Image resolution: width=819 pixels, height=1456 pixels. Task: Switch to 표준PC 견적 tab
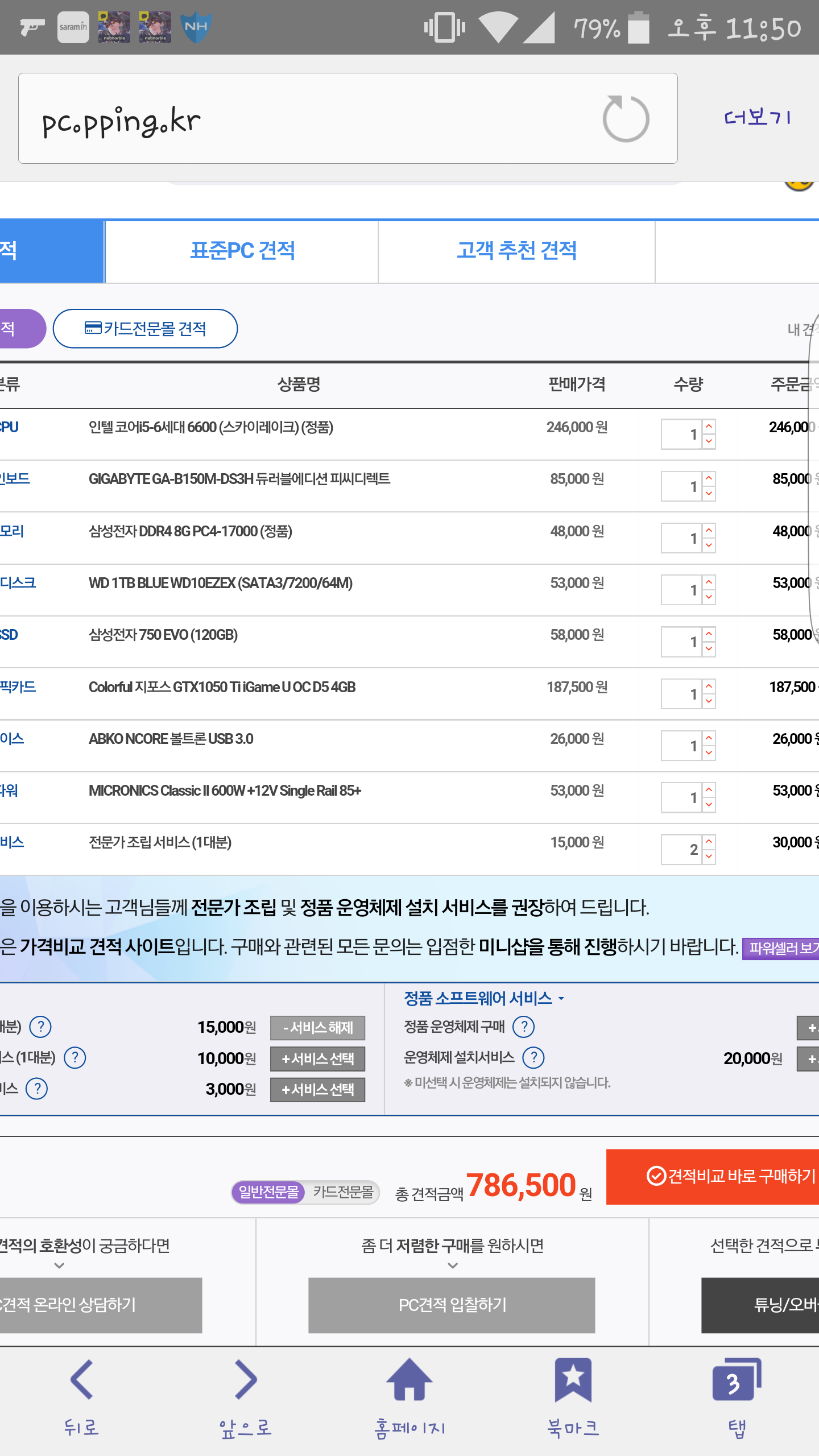tap(242, 251)
